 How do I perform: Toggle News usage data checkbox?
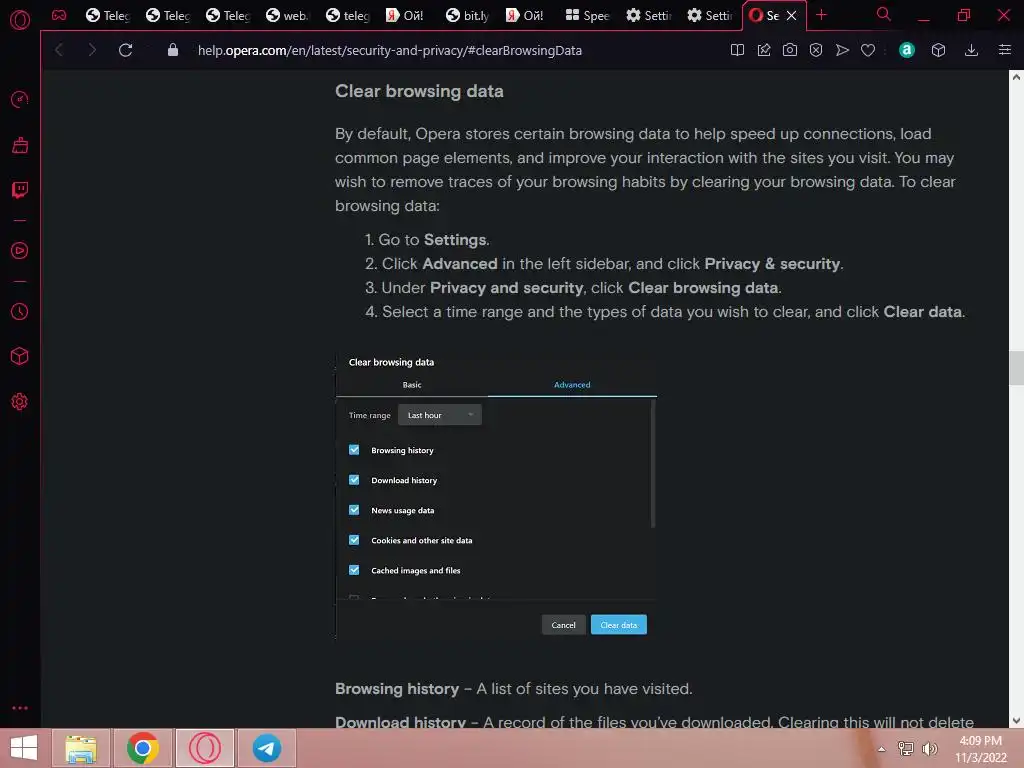[x=354, y=510]
